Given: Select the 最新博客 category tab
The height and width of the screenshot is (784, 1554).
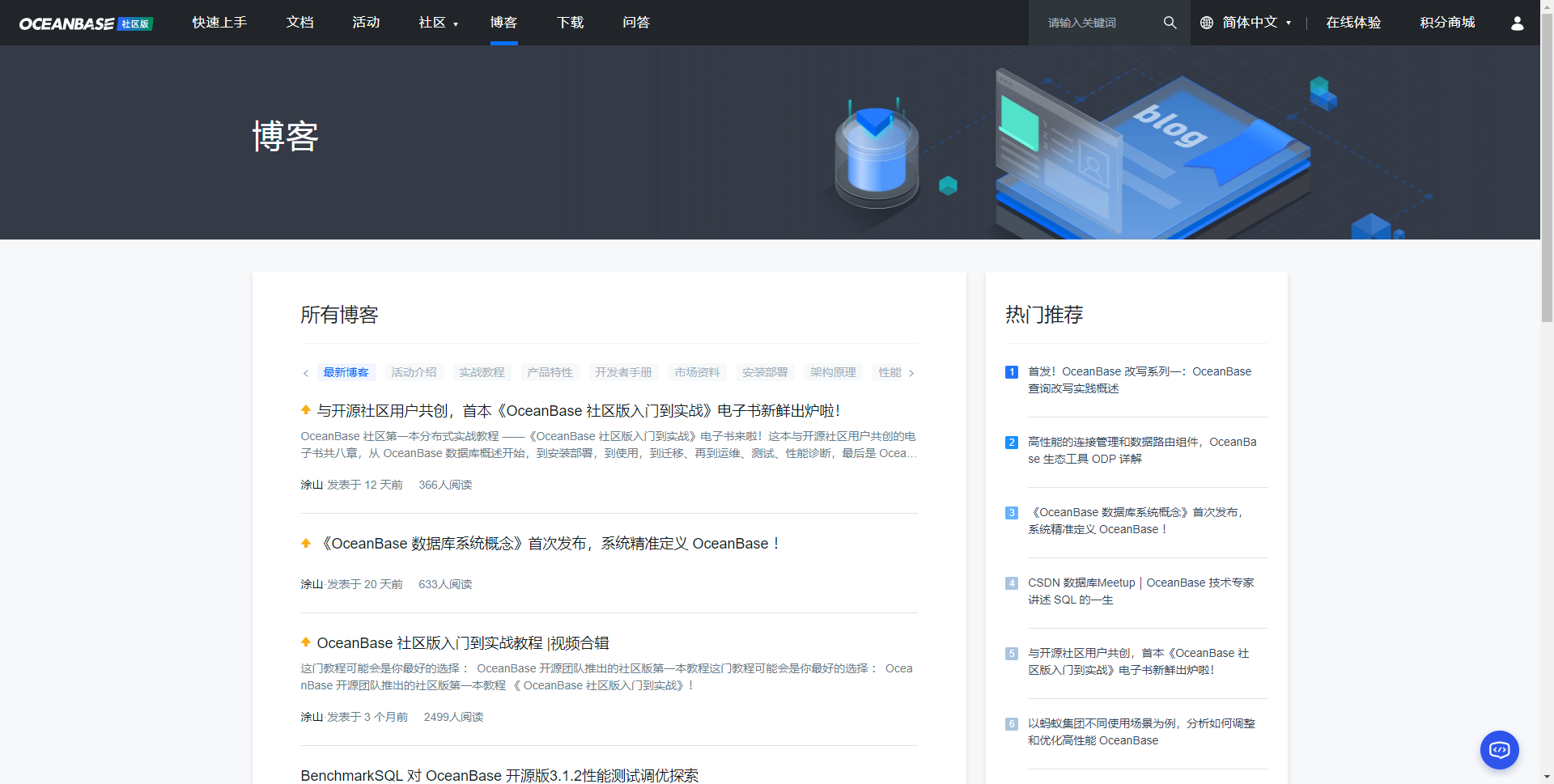Looking at the screenshot, I should tap(346, 372).
